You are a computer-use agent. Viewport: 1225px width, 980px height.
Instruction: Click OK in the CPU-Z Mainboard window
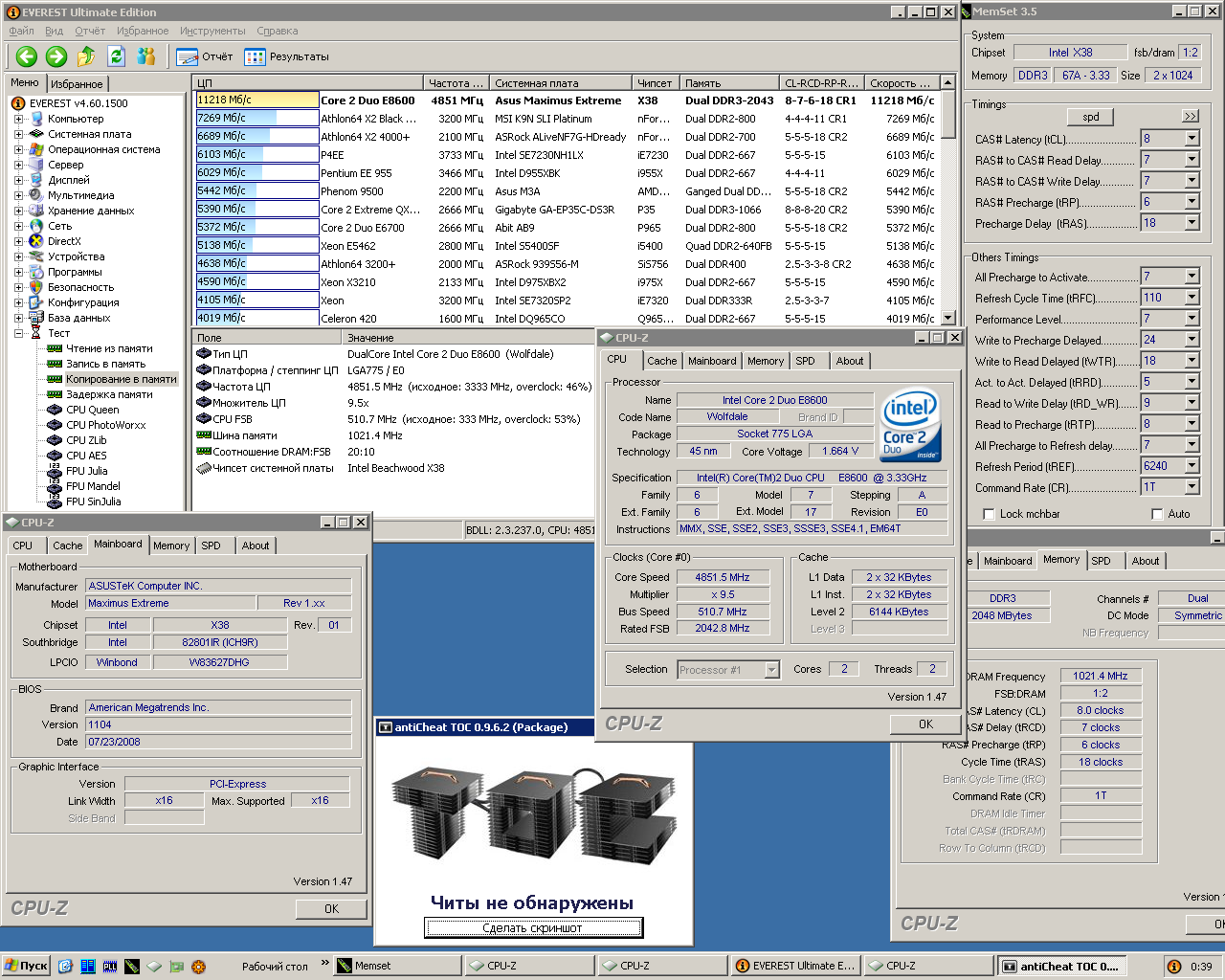pos(331,909)
